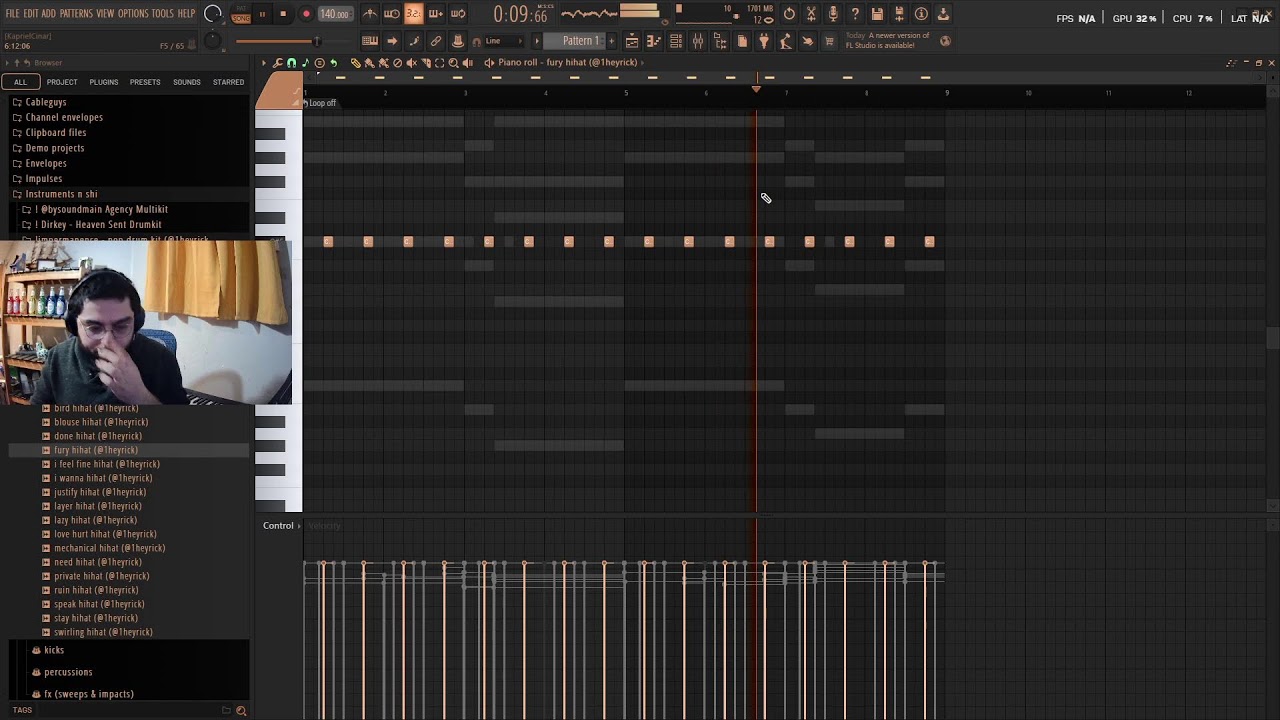Toggle the piano roll snap magnet
The image size is (1280, 720).
pyautogui.click(x=291, y=63)
